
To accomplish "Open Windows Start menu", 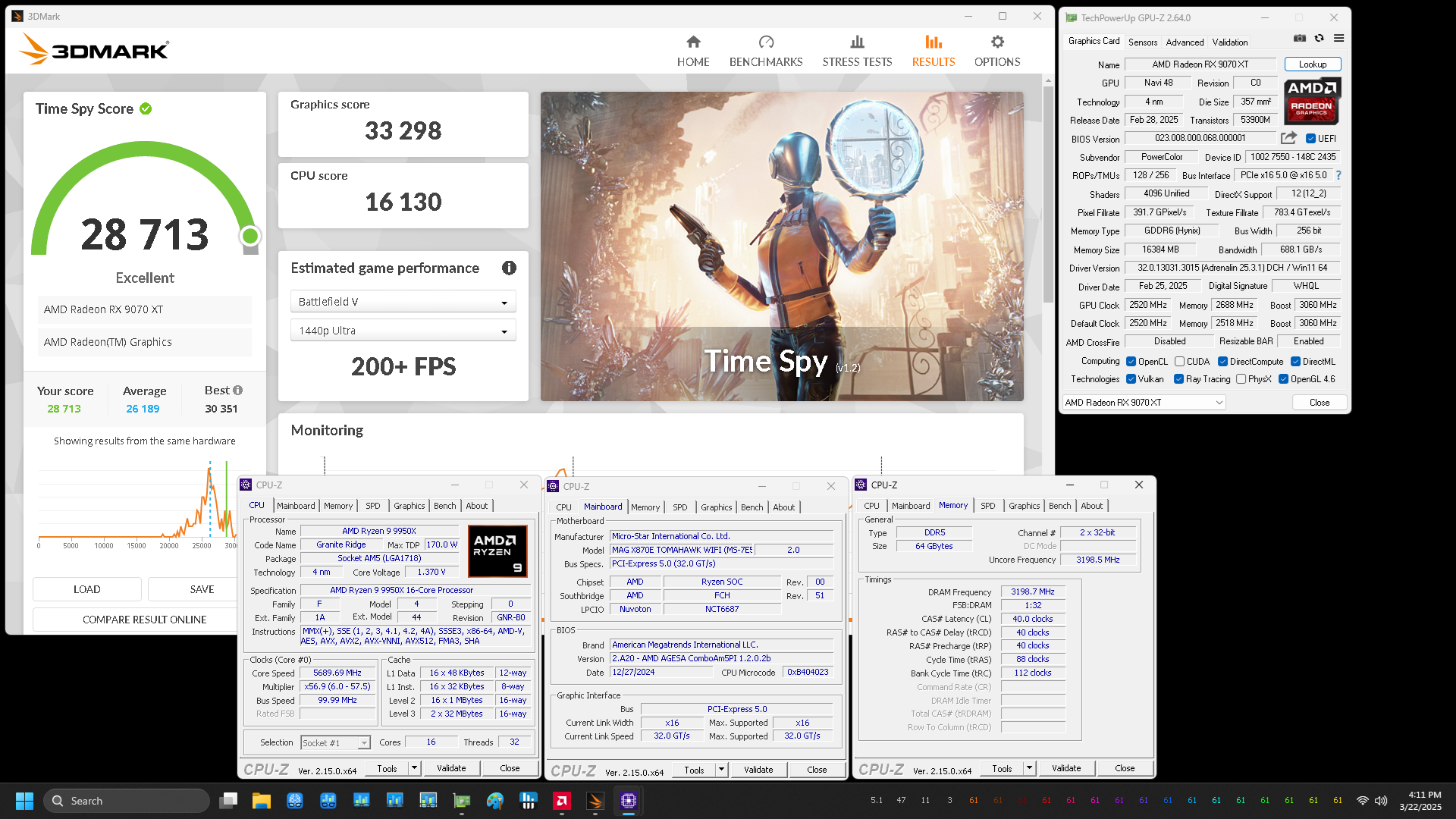I will click(24, 801).
